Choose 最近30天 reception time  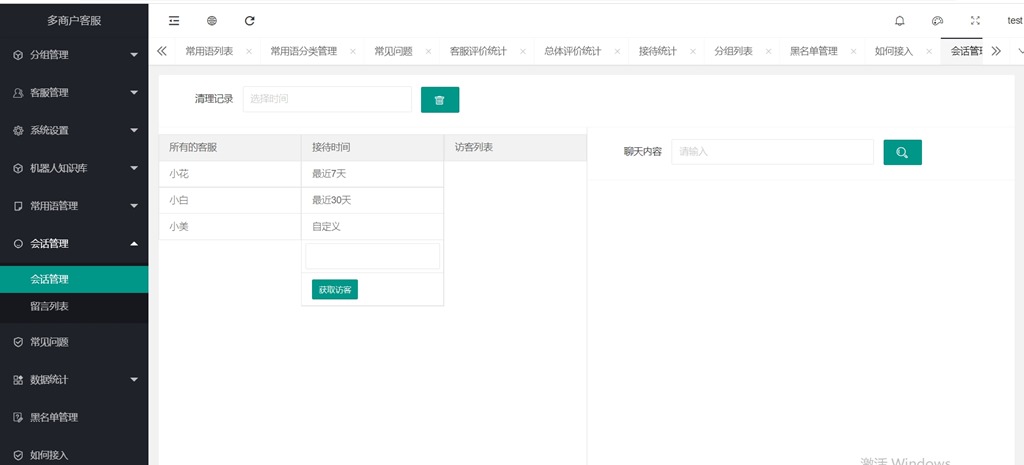[372, 200]
